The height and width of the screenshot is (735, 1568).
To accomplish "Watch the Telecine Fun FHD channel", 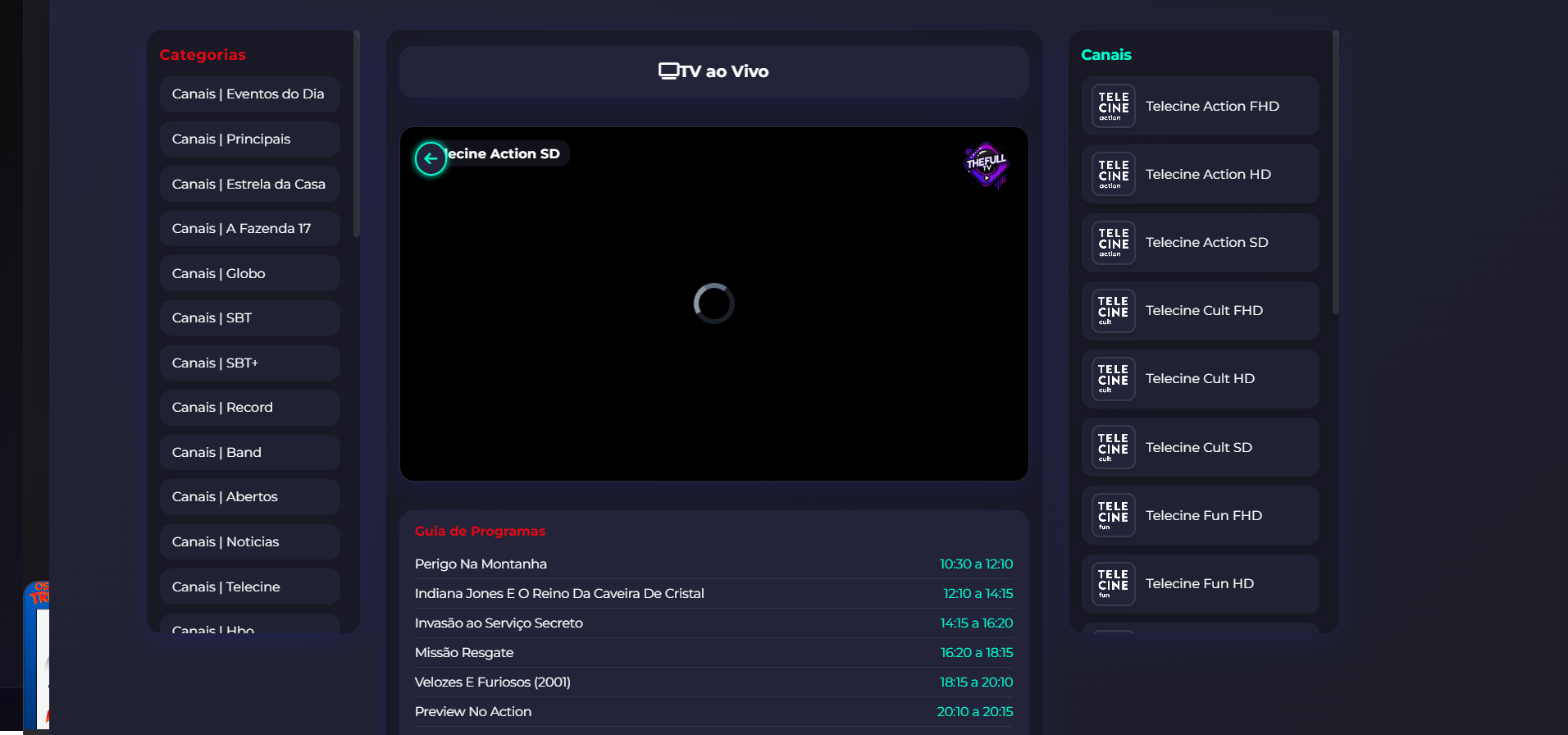I will 1201,515.
